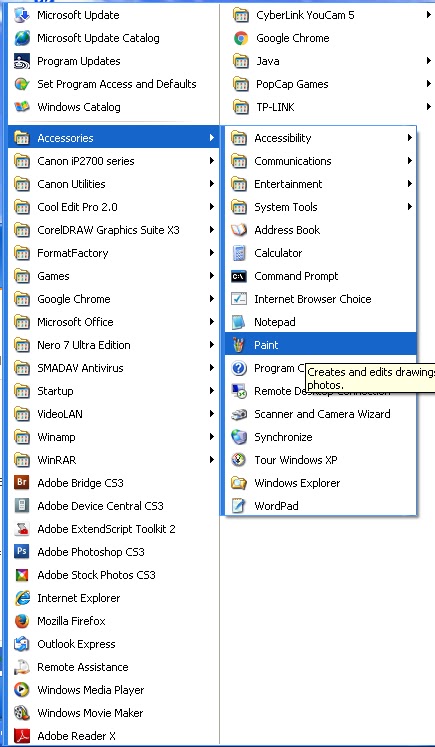
Task: Expand the Communications submenu arrow
Action: (x=409, y=161)
